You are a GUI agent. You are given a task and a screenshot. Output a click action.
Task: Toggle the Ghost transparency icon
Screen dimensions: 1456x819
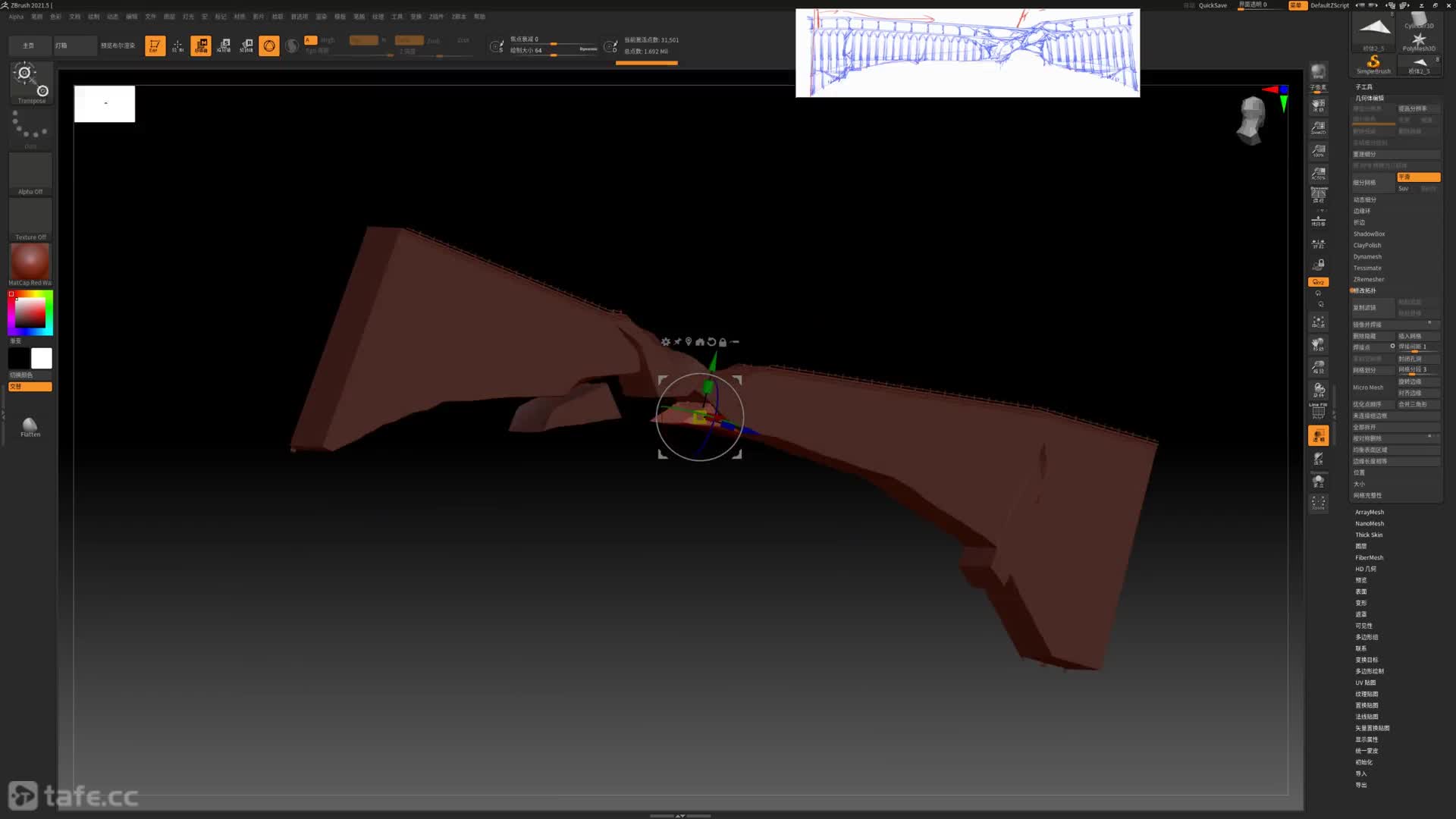pos(1319,459)
